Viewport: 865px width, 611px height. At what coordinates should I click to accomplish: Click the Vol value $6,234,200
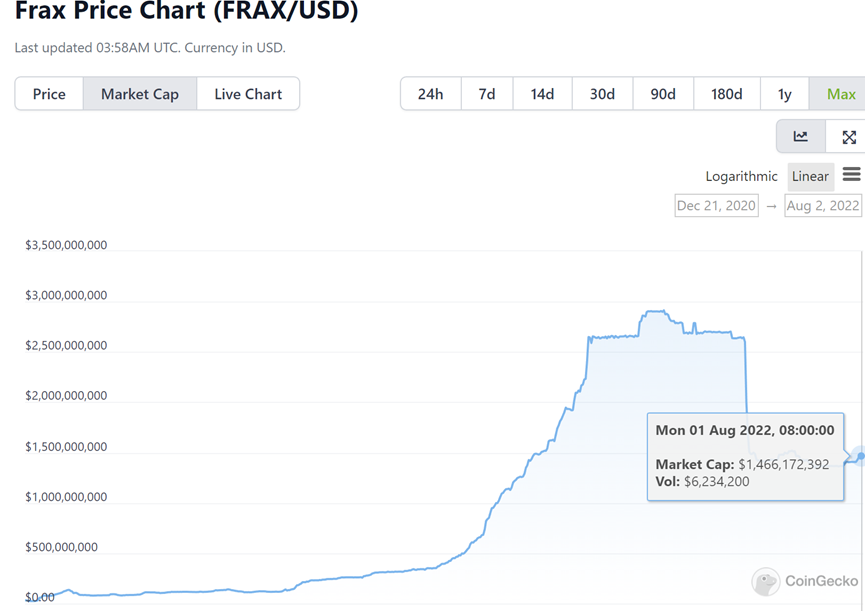tap(716, 481)
